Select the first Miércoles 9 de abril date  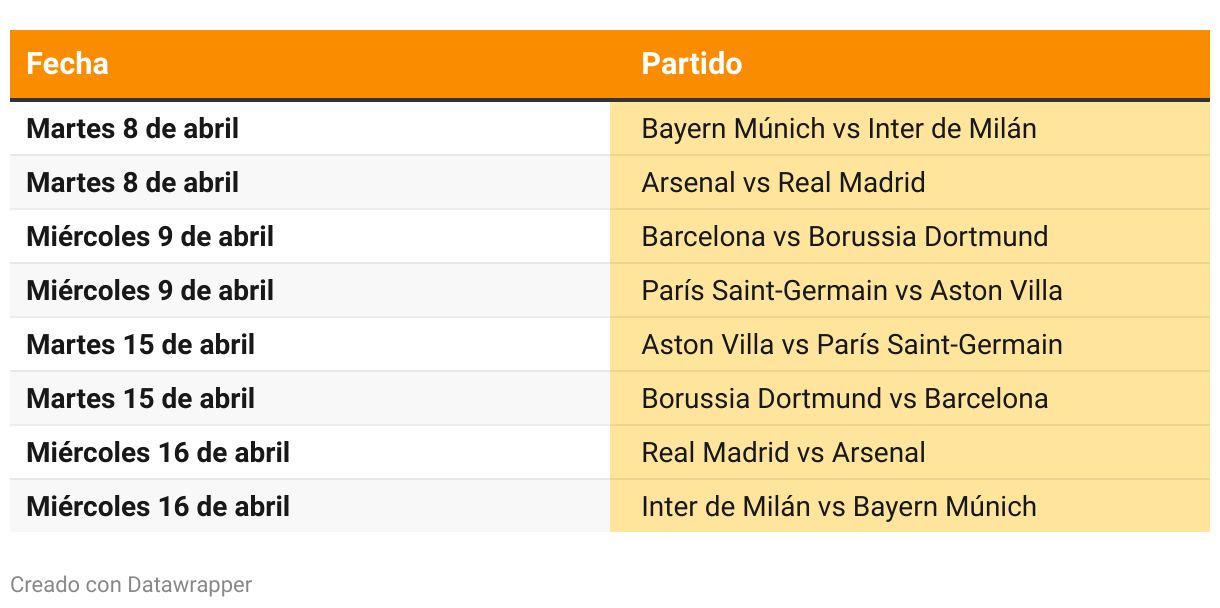[150, 237]
